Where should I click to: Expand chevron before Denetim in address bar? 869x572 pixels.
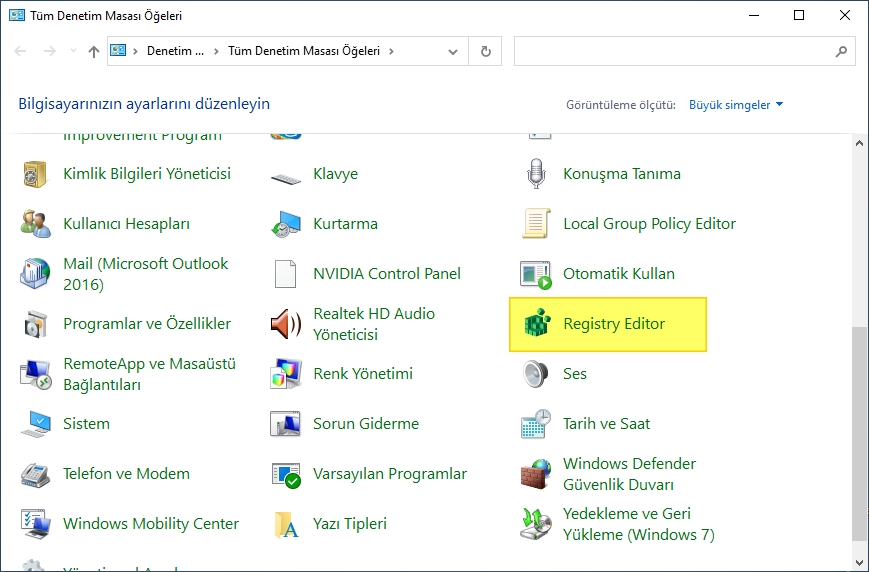point(135,51)
